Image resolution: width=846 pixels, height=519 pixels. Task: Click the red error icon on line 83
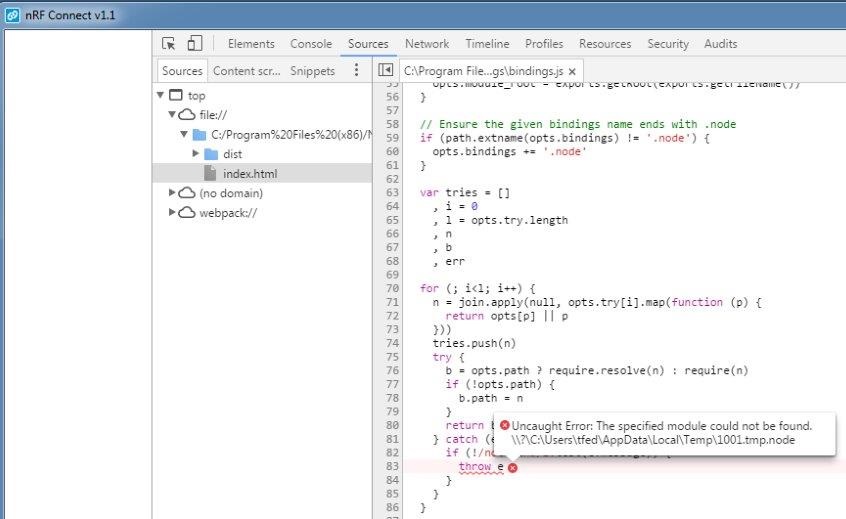[x=513, y=468]
